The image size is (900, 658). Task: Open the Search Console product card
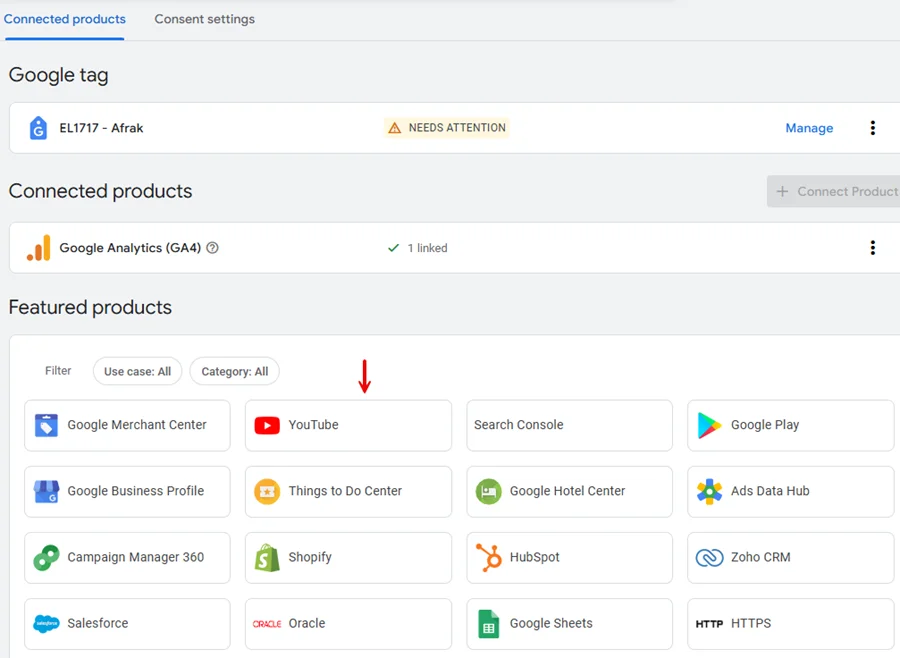pyautogui.click(x=569, y=425)
